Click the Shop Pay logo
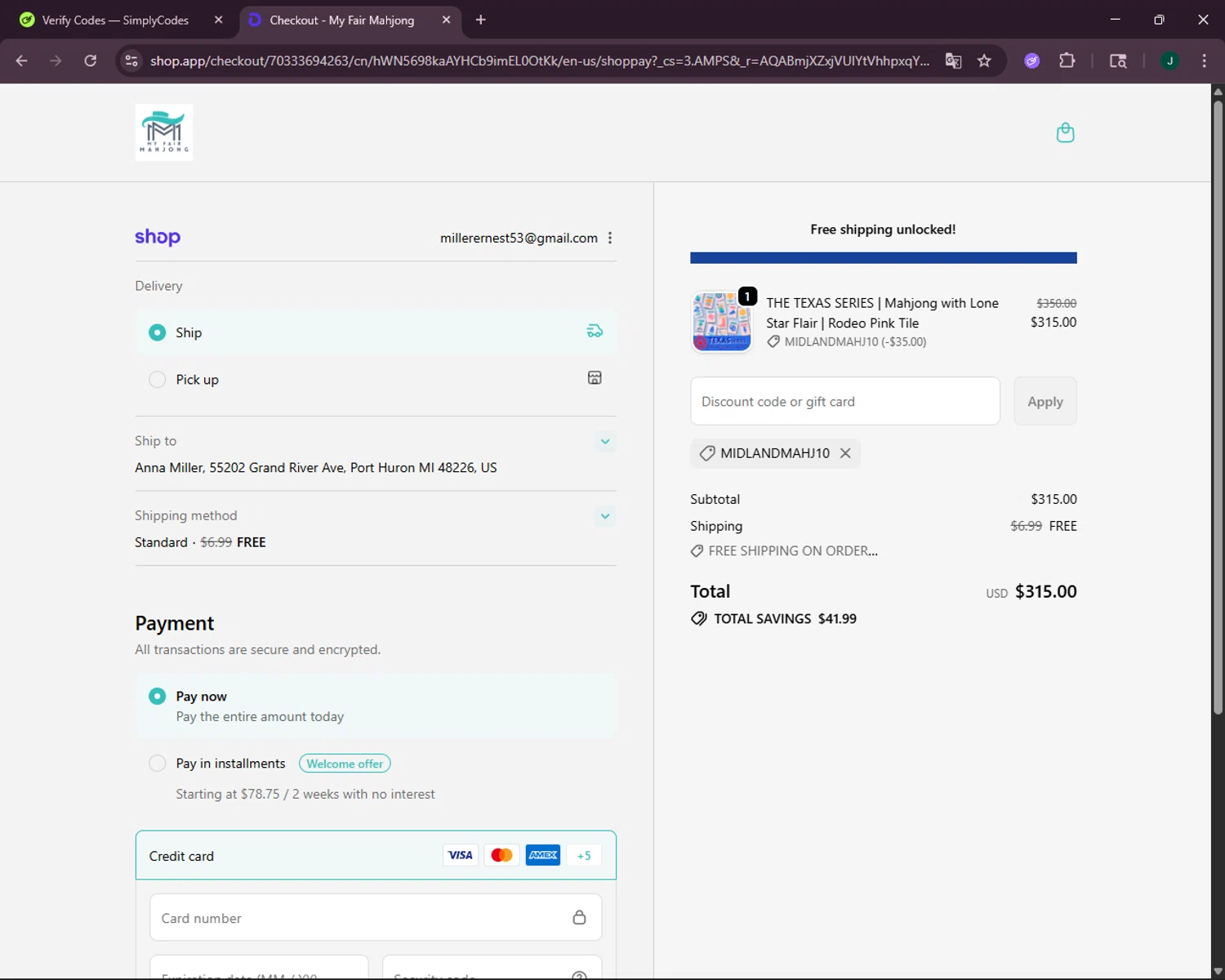The width and height of the screenshot is (1225, 980). (158, 237)
